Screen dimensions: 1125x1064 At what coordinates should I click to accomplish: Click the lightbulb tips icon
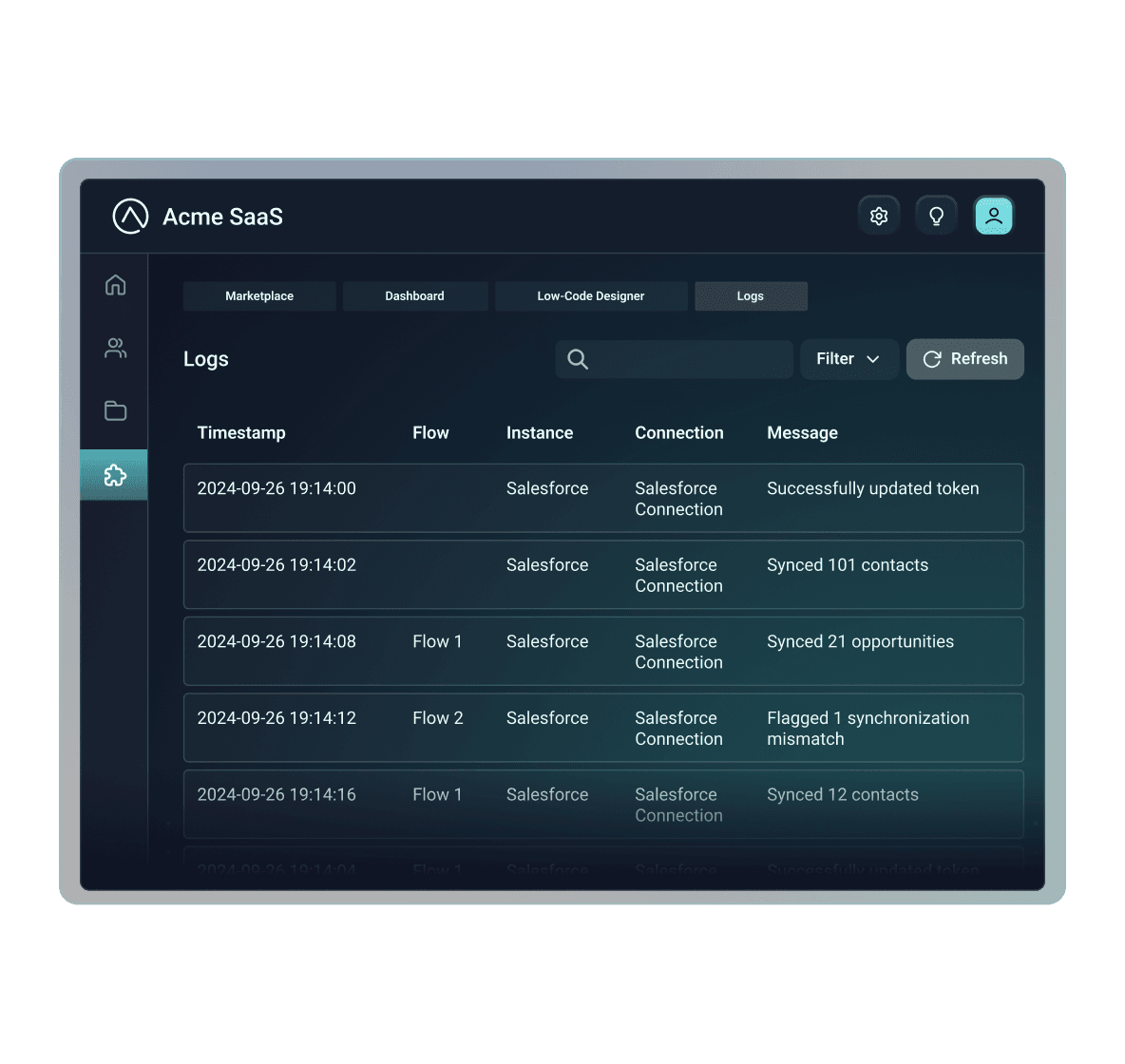(x=936, y=216)
